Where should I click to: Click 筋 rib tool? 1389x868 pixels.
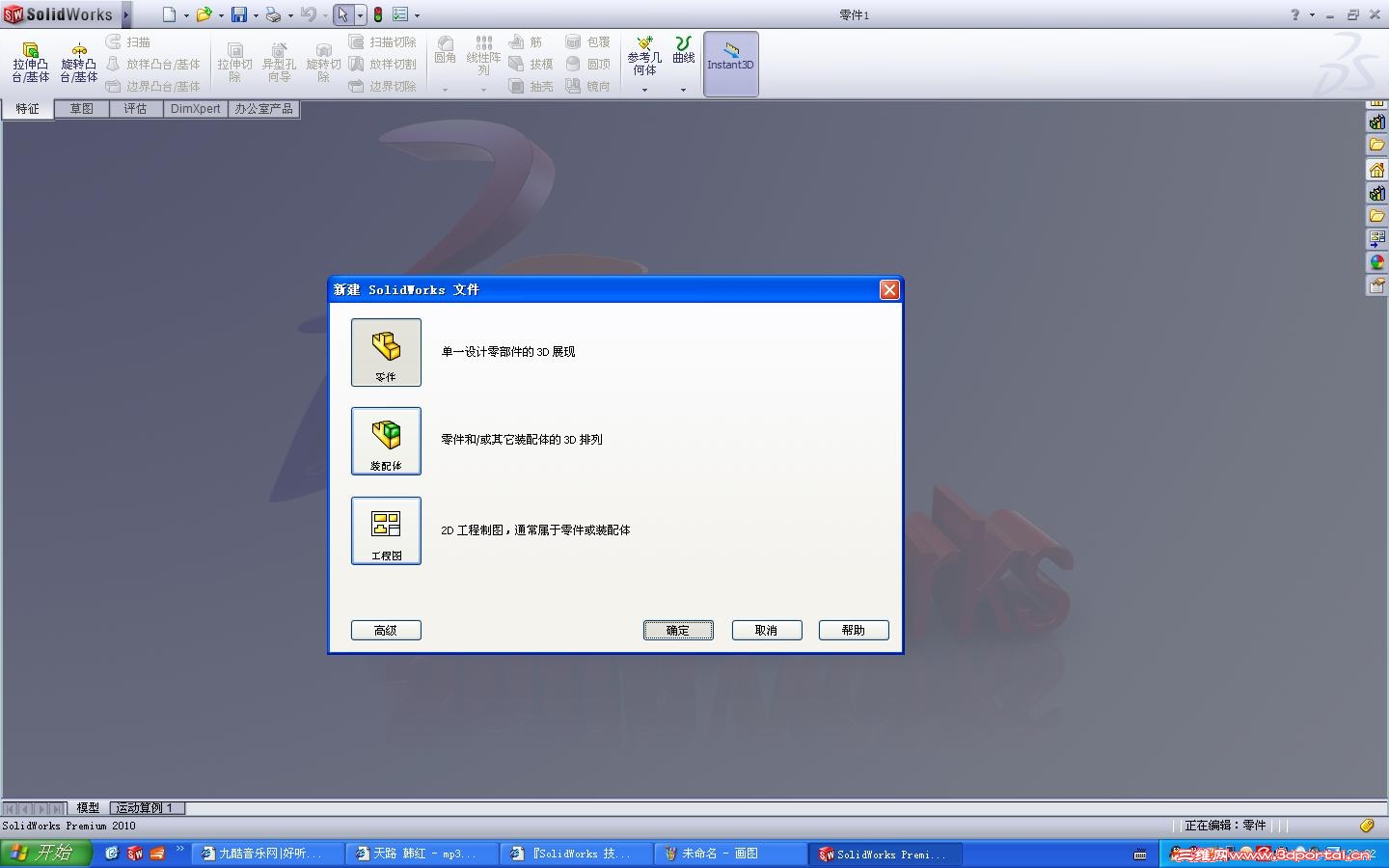(x=526, y=42)
